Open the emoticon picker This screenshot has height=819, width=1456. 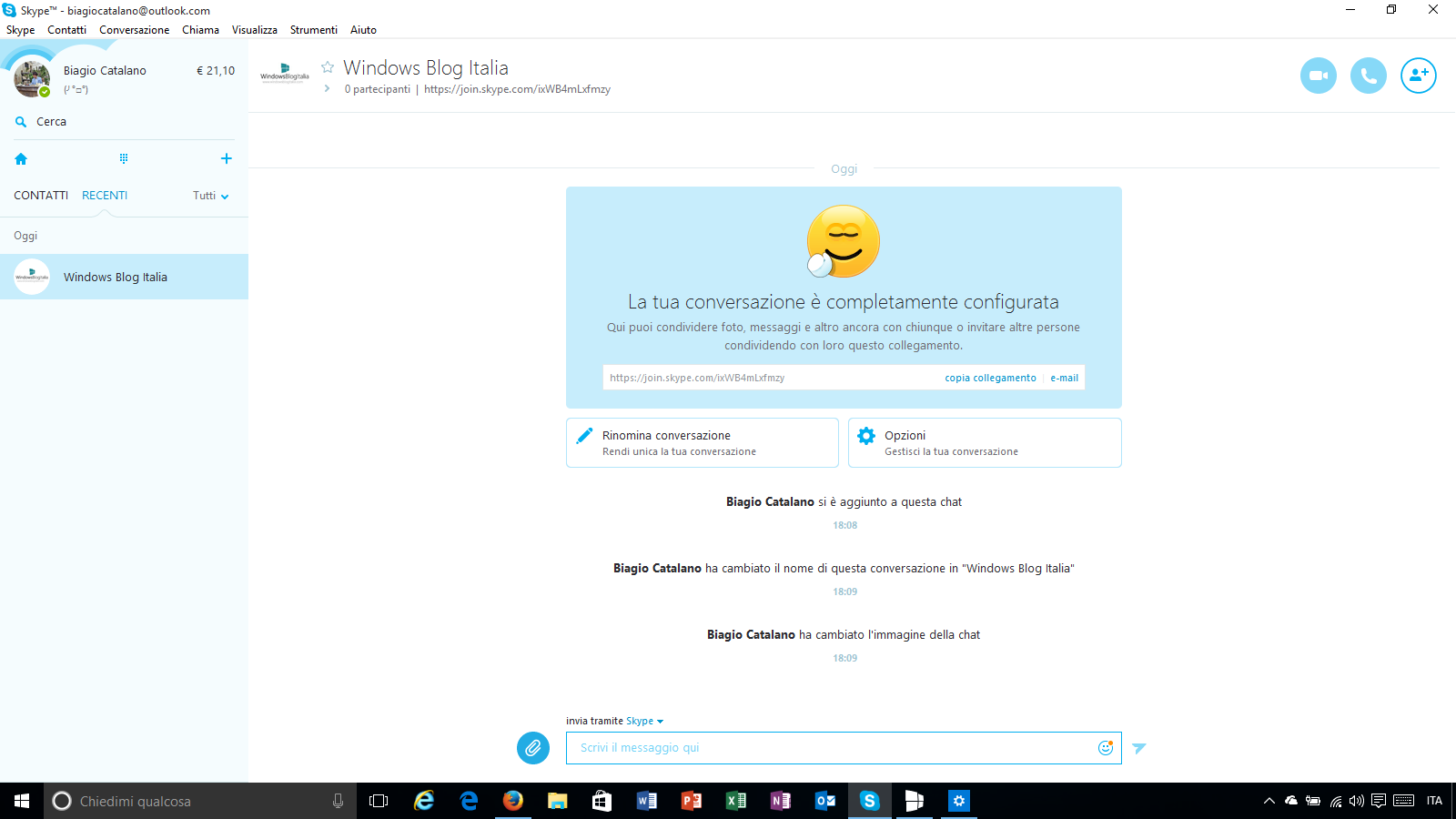point(1106,748)
